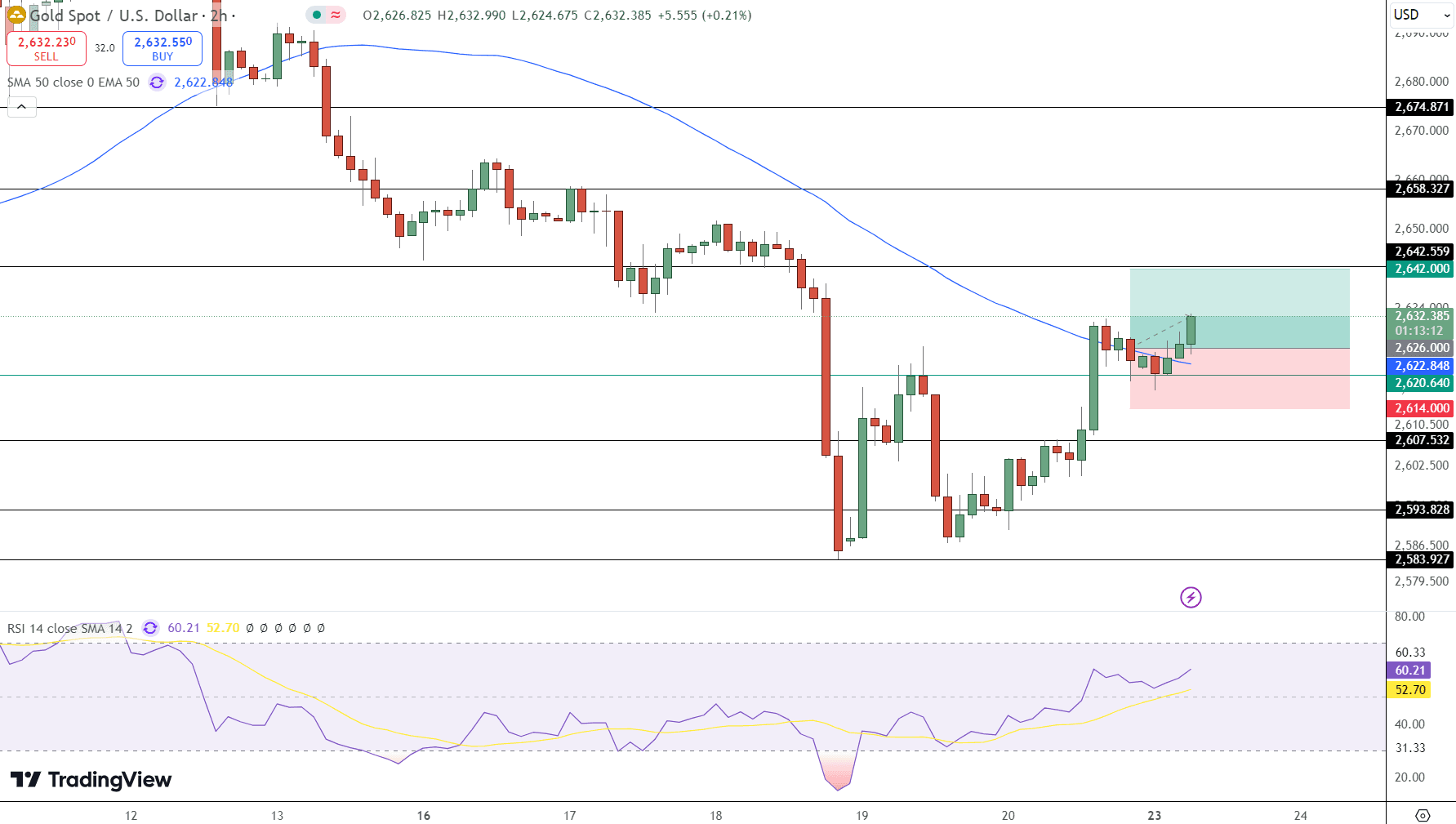
Task: Click the green profit zone of the long position
Action: (x=1240, y=309)
